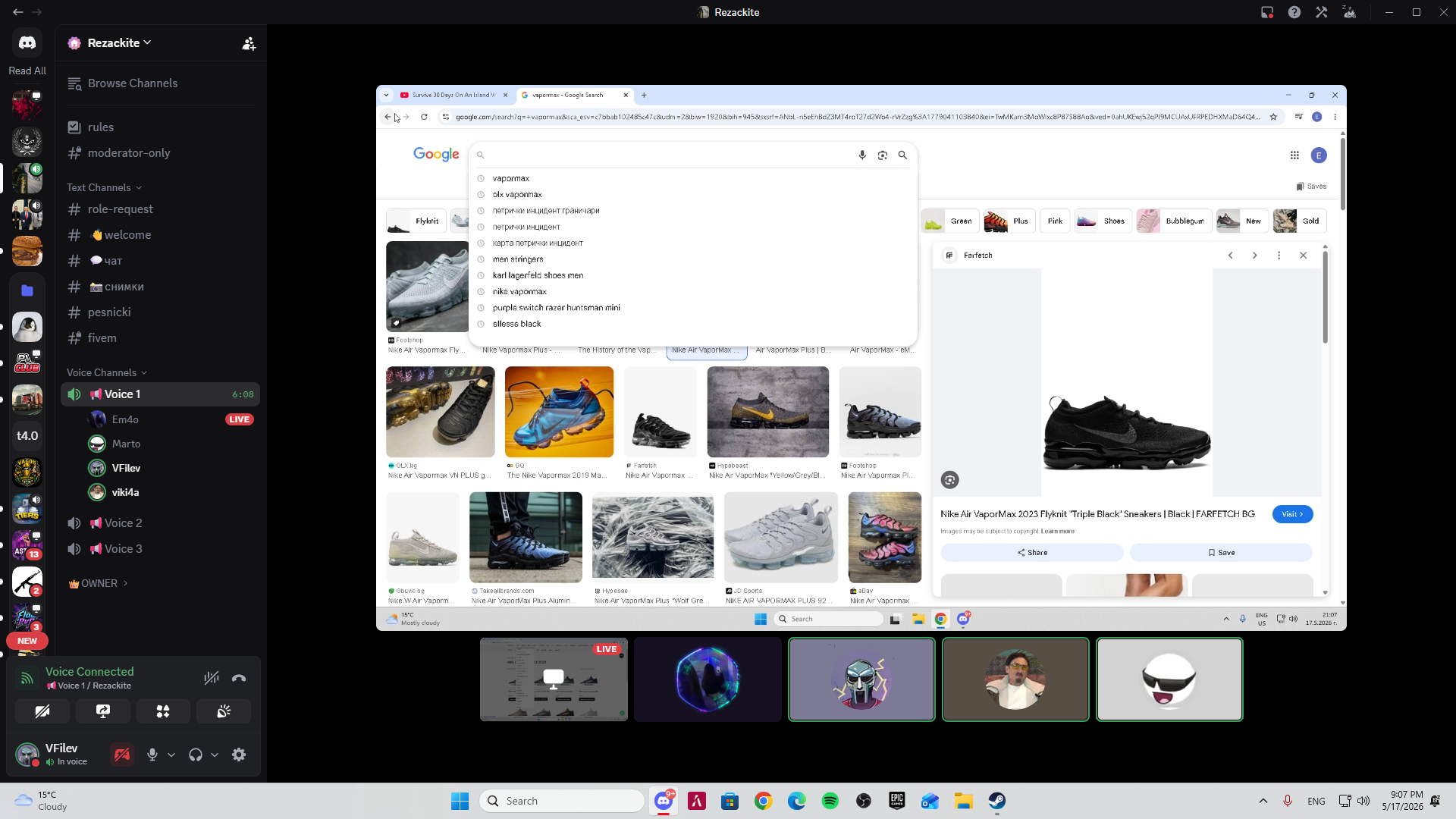Open Discord Help question mark icon
This screenshot has width=1456, height=819.
(1294, 12)
